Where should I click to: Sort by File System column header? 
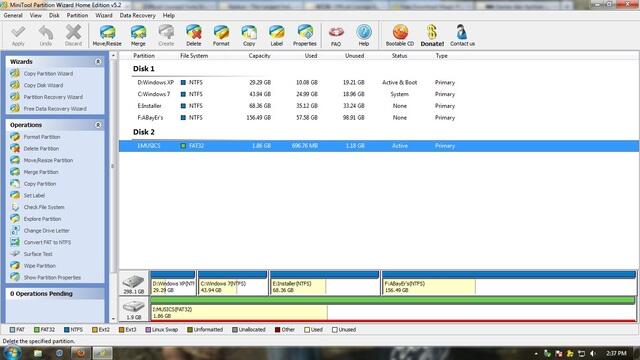point(194,56)
